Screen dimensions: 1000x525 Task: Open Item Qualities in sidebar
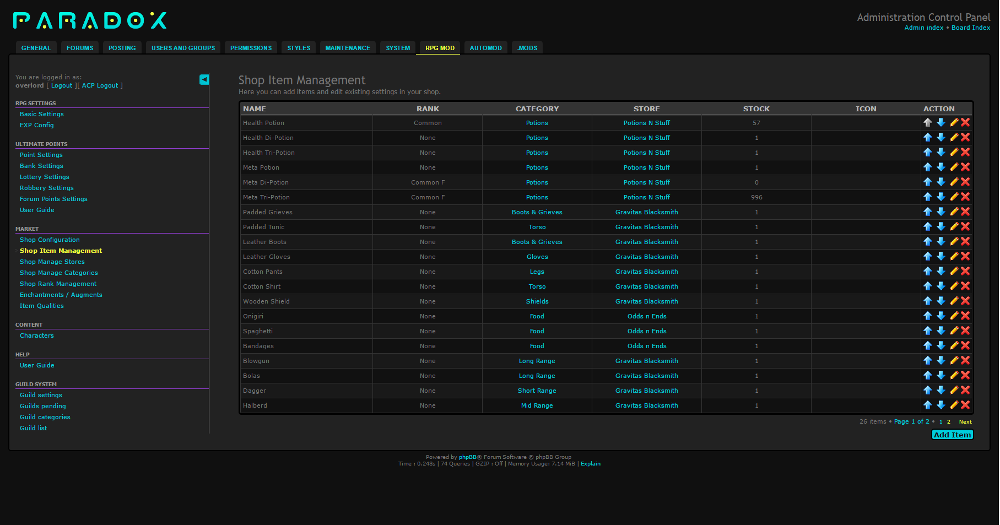[x=41, y=306]
